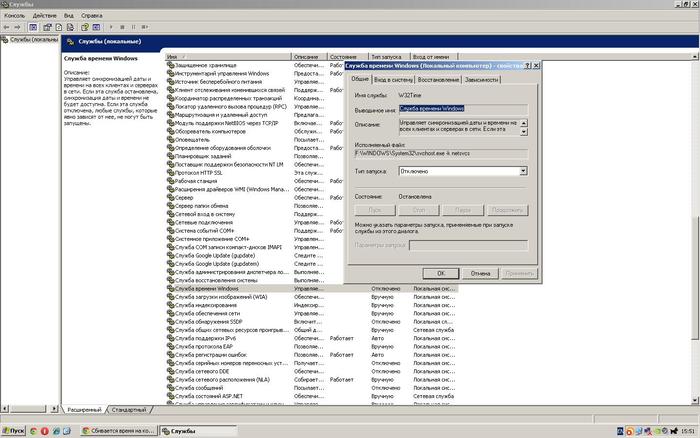700x438 pixels.
Task: Sort by the 'Описание' column header
Action: point(309,57)
